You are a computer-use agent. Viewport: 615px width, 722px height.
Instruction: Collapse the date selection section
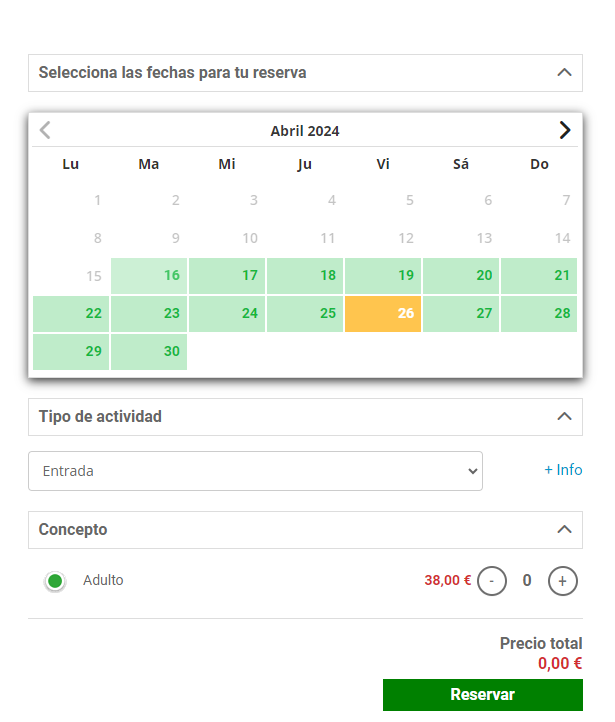[564, 73]
